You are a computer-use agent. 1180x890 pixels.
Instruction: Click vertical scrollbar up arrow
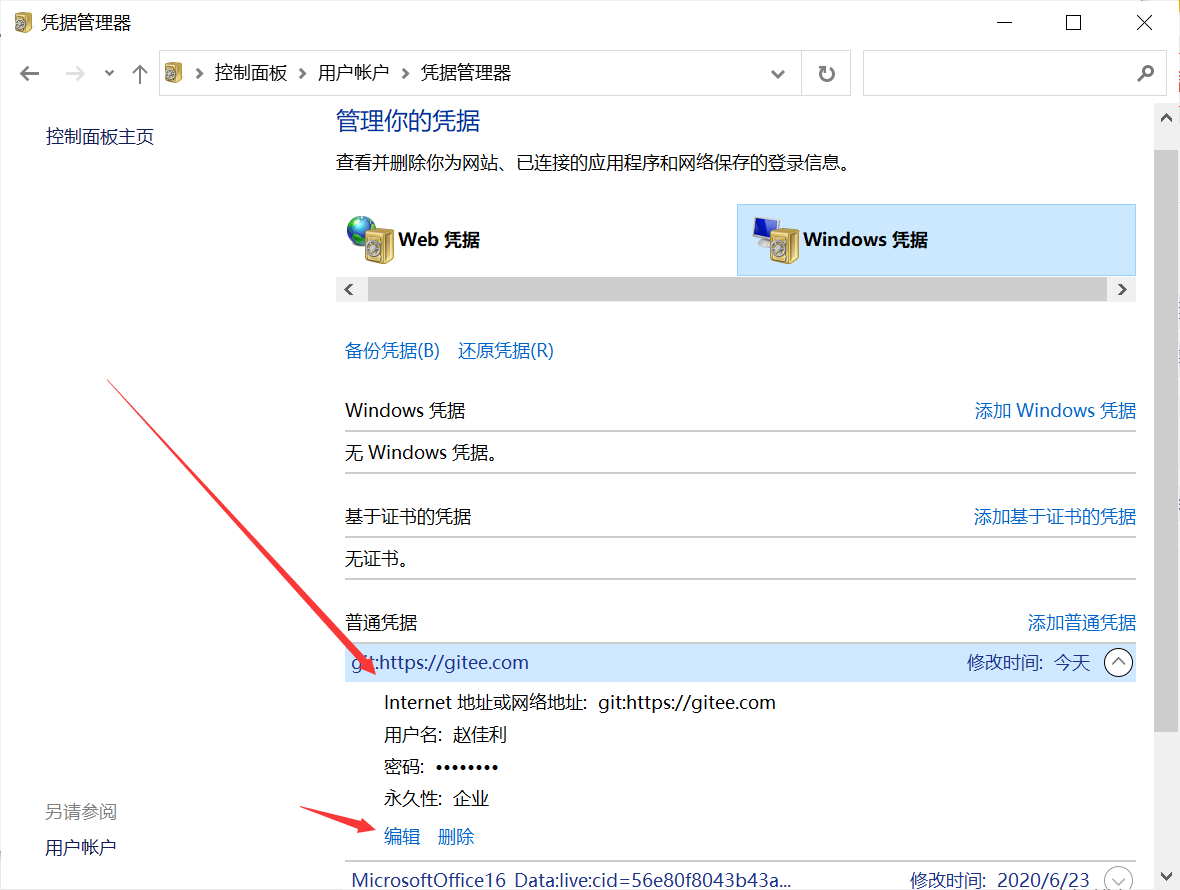(1166, 118)
